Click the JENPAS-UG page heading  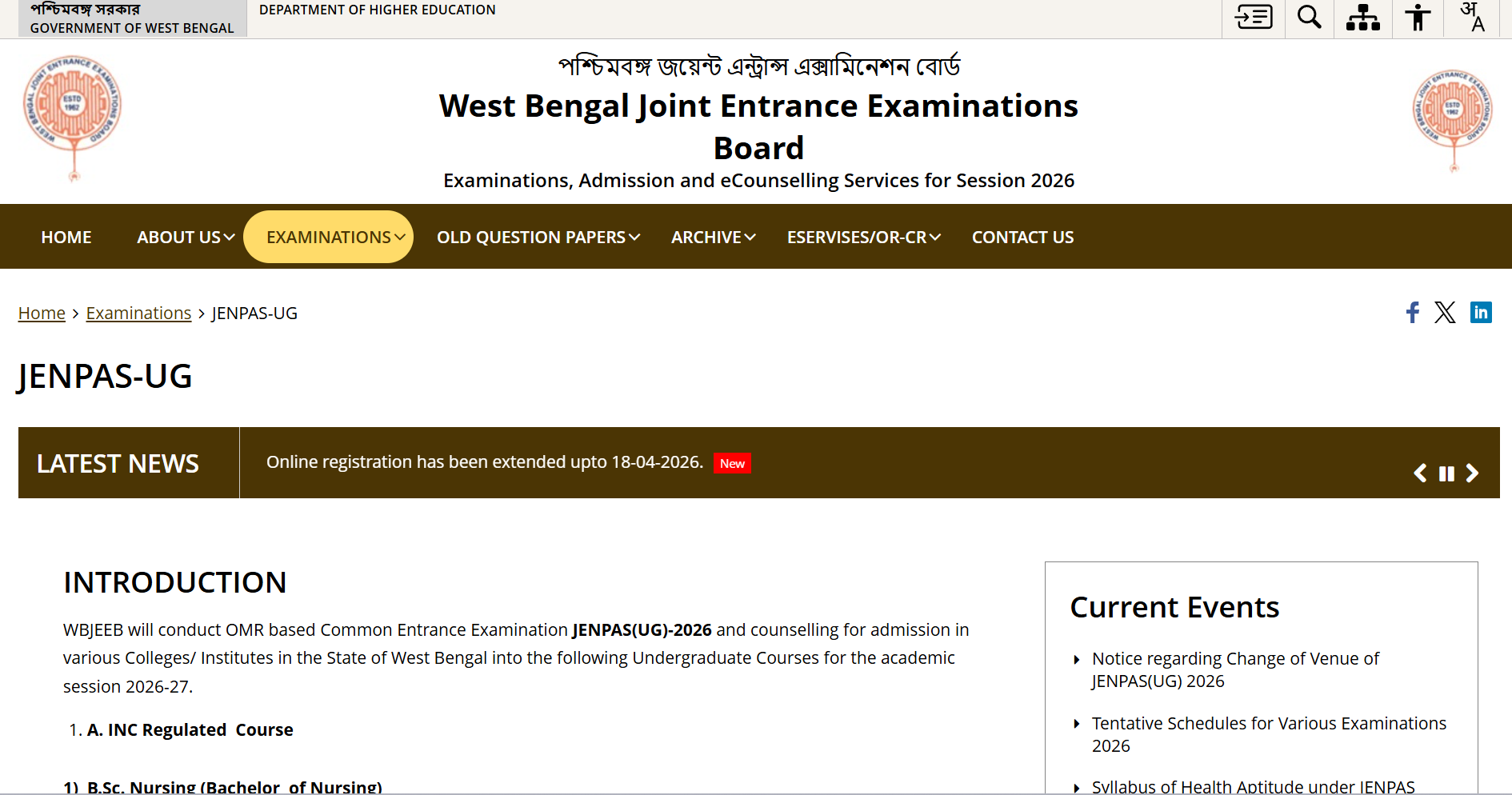click(x=105, y=377)
